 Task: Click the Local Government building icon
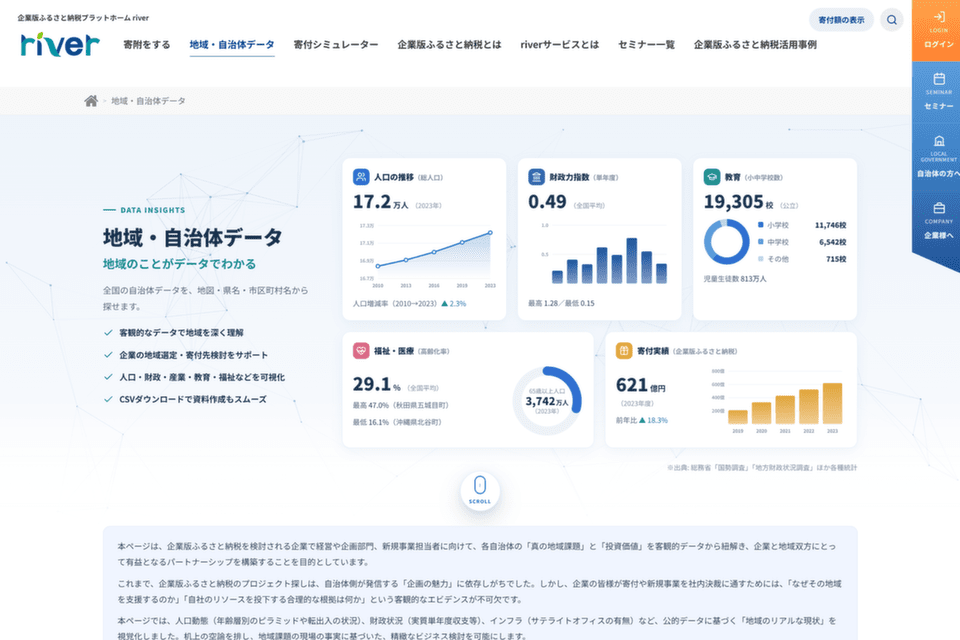coord(939,141)
